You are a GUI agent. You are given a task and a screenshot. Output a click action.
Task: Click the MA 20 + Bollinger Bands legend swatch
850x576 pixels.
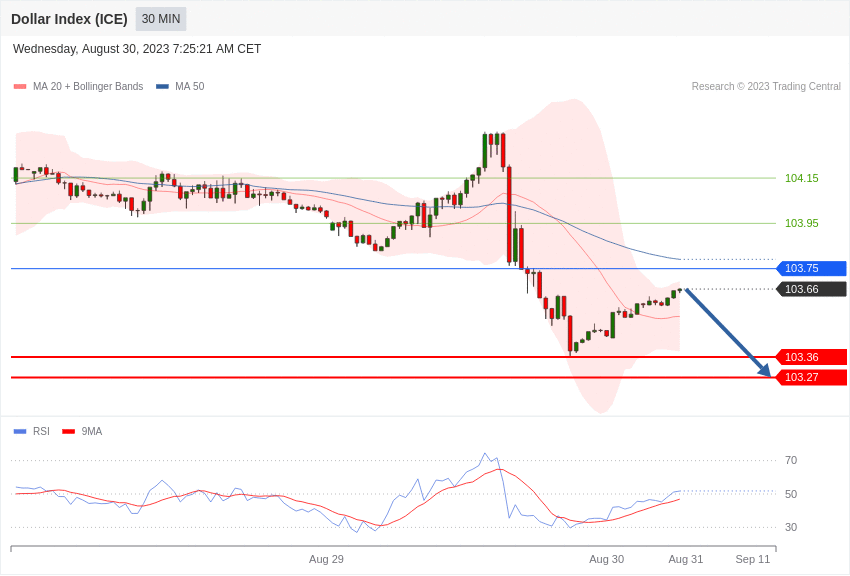pos(20,87)
